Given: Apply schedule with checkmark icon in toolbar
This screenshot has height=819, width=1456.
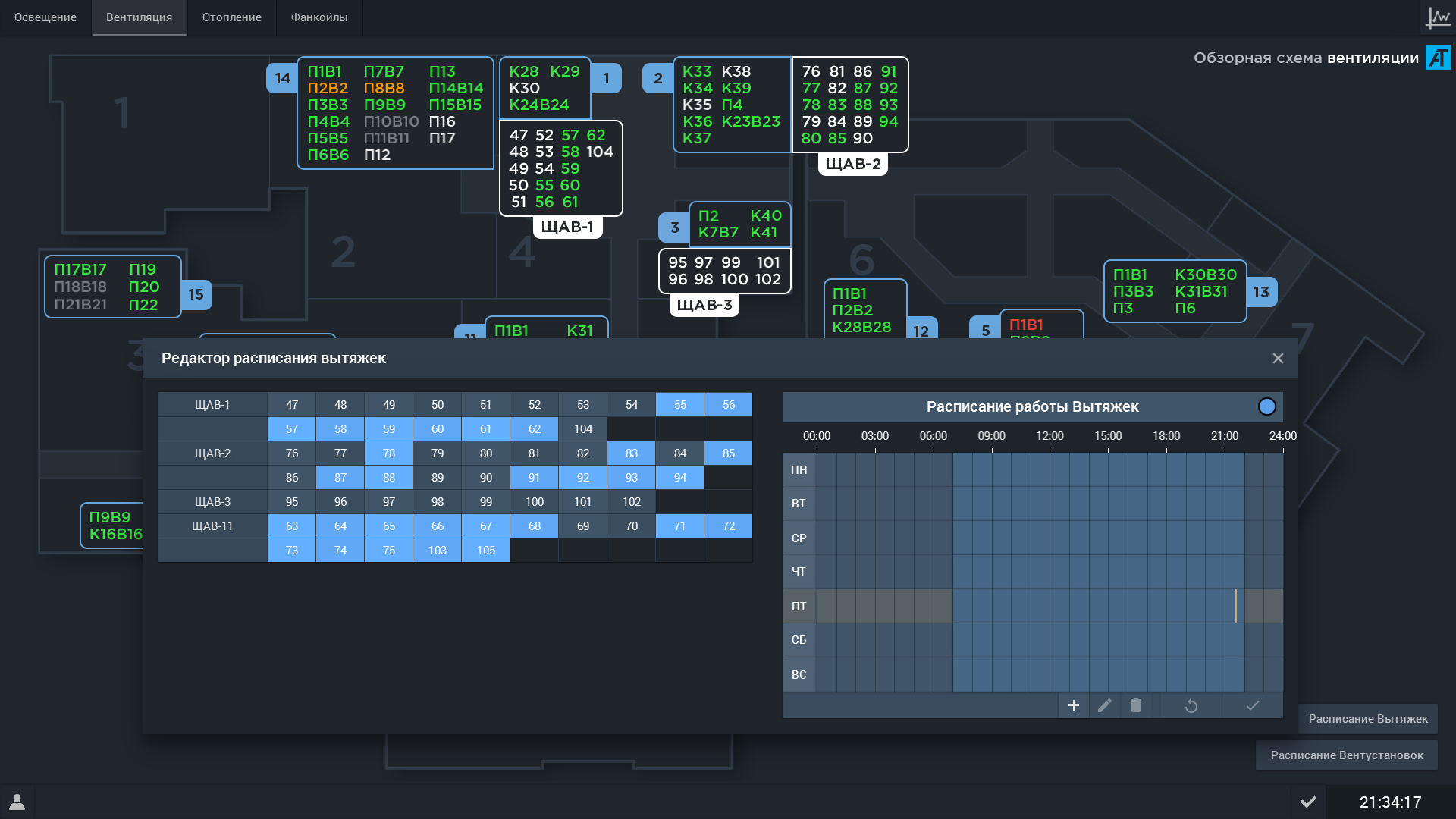Looking at the screenshot, I should tap(1251, 705).
